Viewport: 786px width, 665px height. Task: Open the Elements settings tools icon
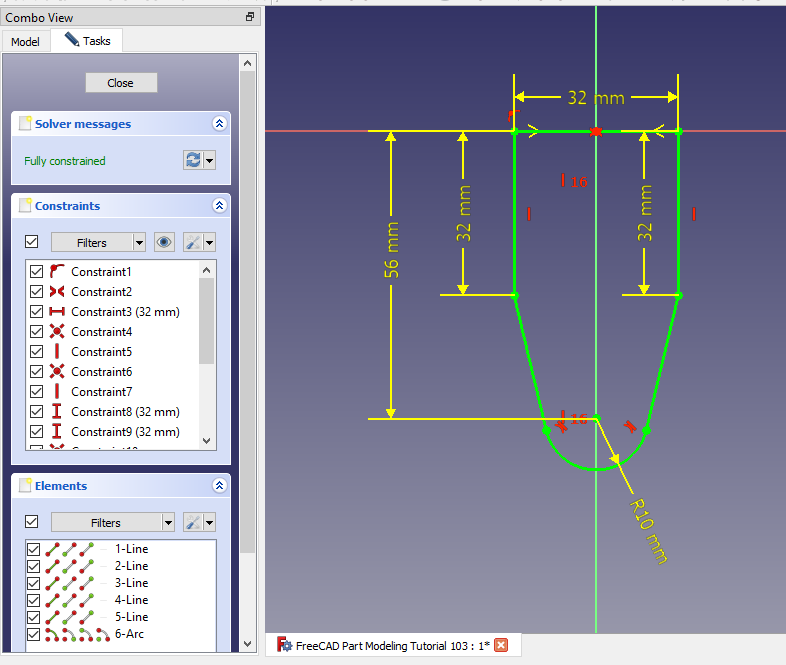[x=193, y=522]
